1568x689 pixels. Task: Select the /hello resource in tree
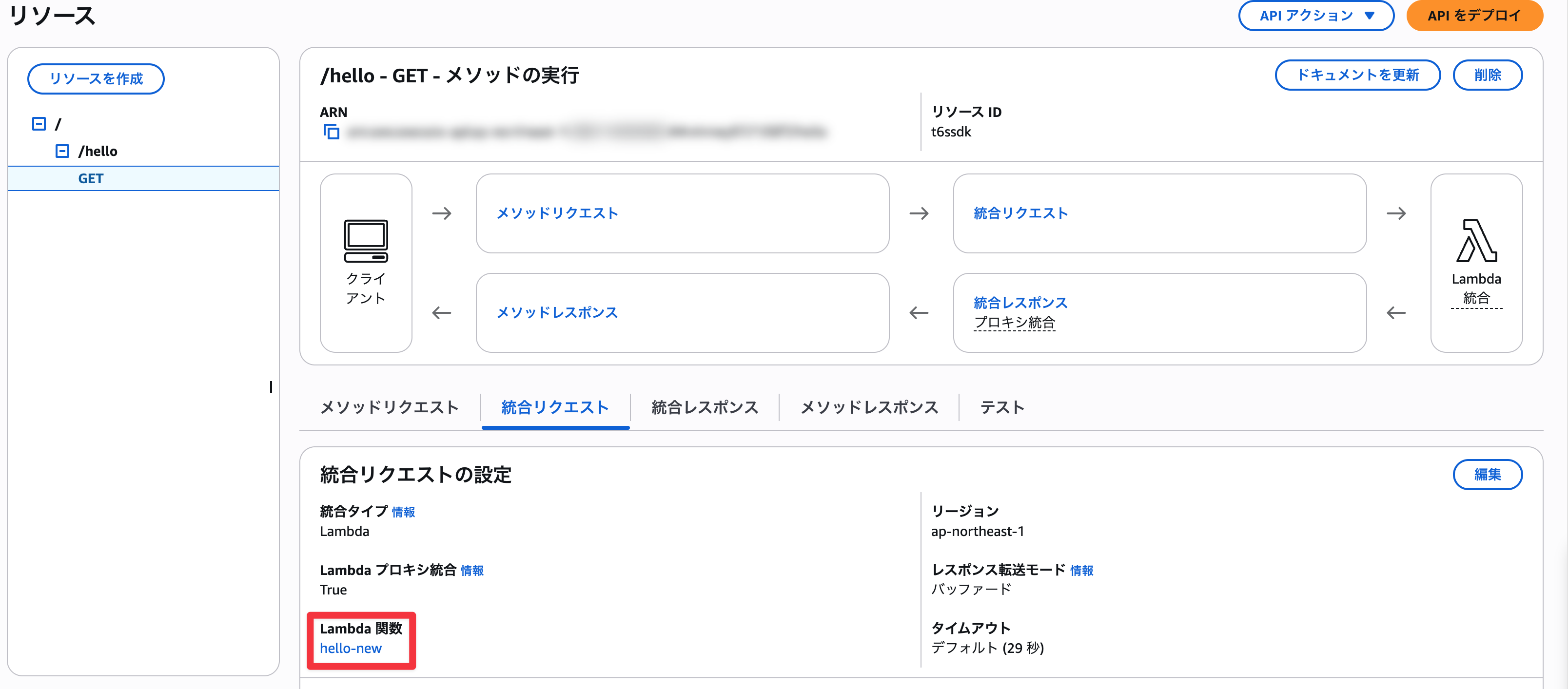click(98, 151)
